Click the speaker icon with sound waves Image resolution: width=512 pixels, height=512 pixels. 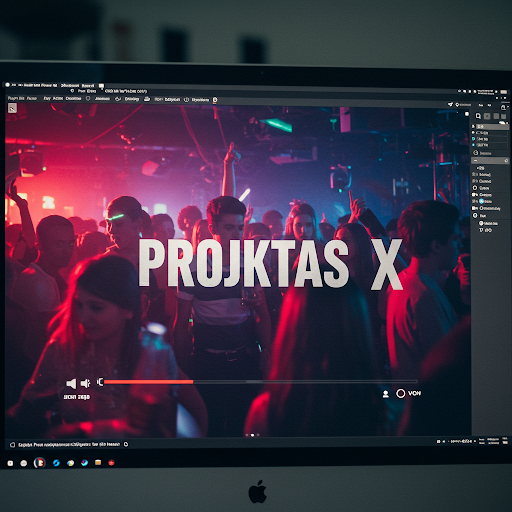pos(86,384)
